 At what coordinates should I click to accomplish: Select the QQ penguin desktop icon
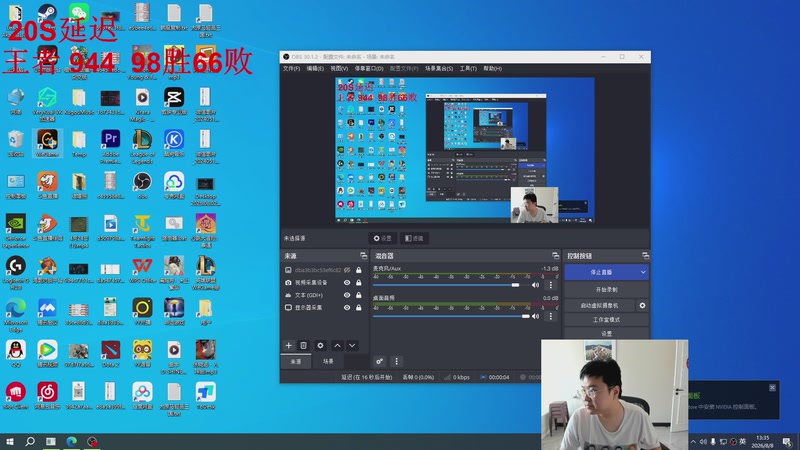click(16, 354)
